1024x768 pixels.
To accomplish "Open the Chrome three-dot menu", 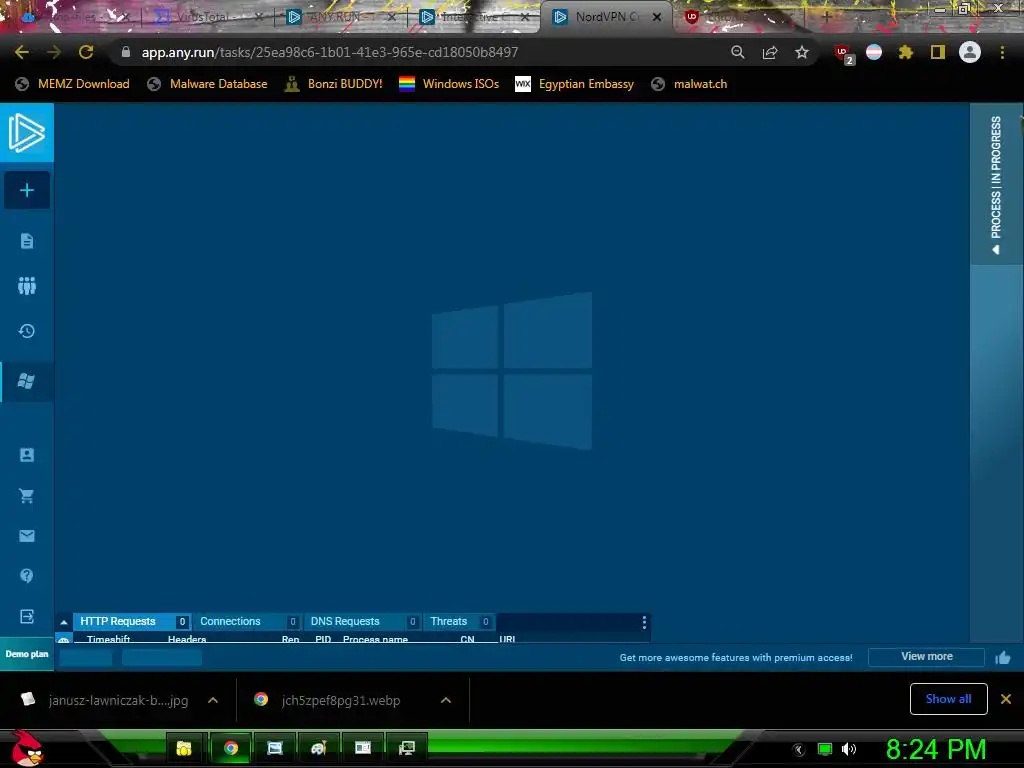I will [x=1002, y=52].
